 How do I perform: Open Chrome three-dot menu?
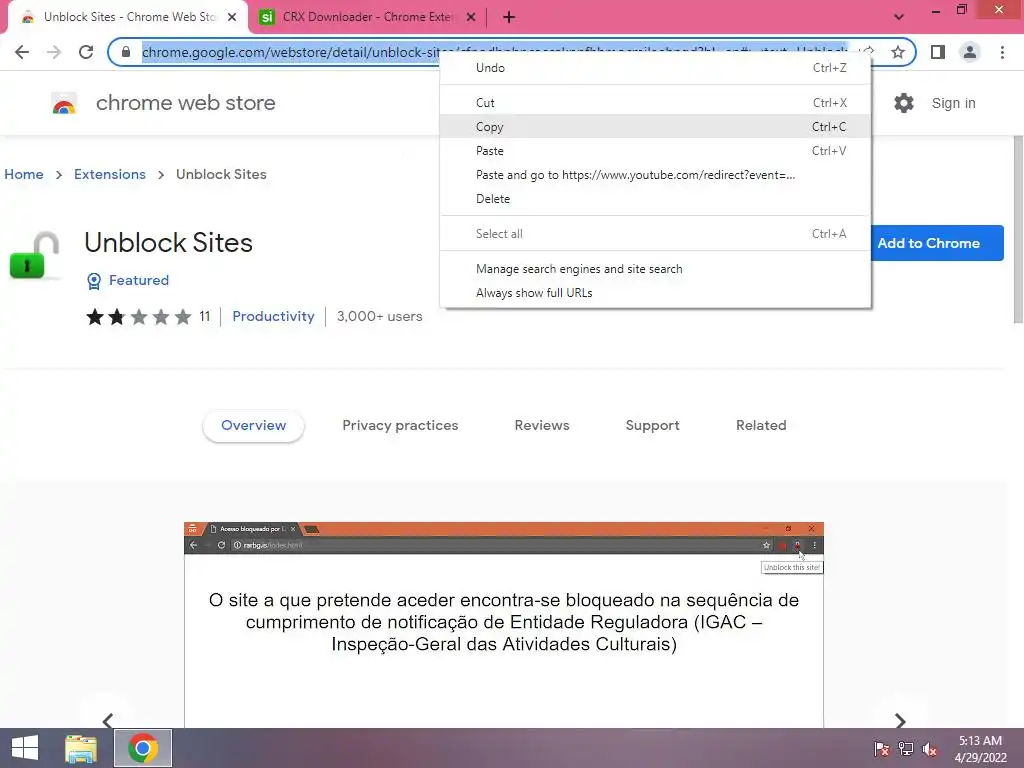(x=1002, y=52)
